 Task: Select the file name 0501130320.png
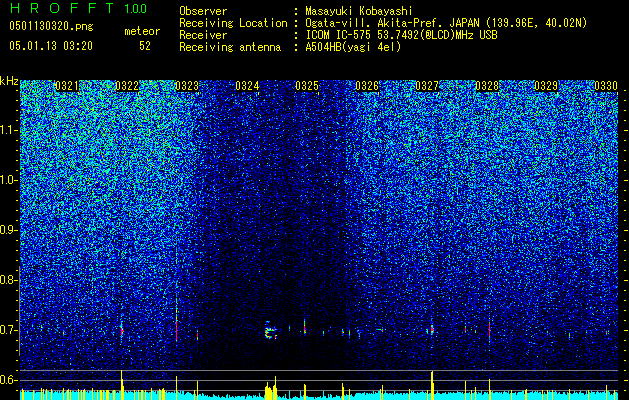click(51, 26)
